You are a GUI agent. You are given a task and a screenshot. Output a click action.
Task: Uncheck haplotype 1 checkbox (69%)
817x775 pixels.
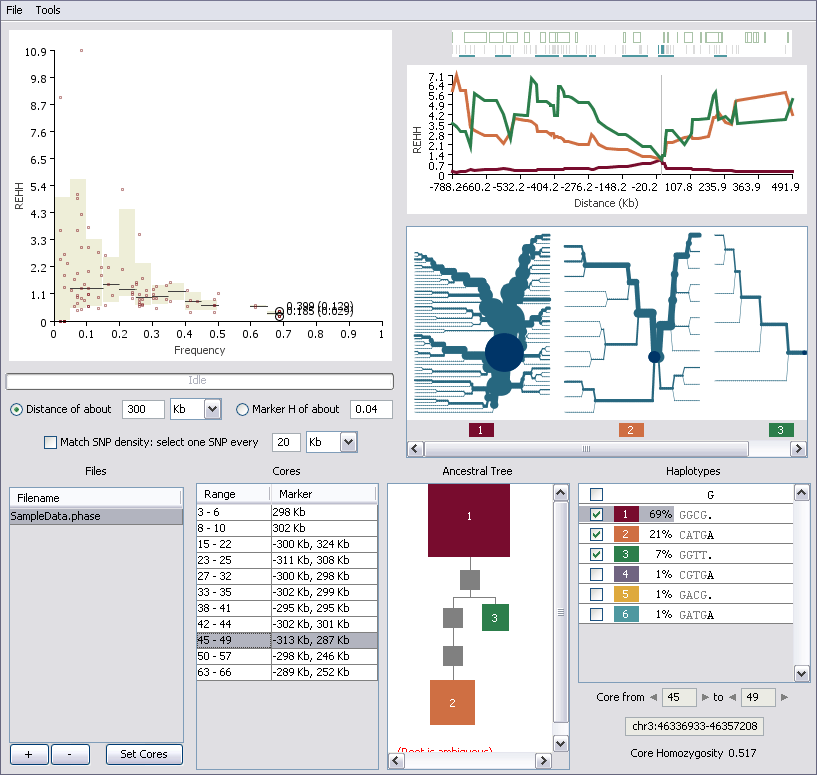(x=596, y=514)
